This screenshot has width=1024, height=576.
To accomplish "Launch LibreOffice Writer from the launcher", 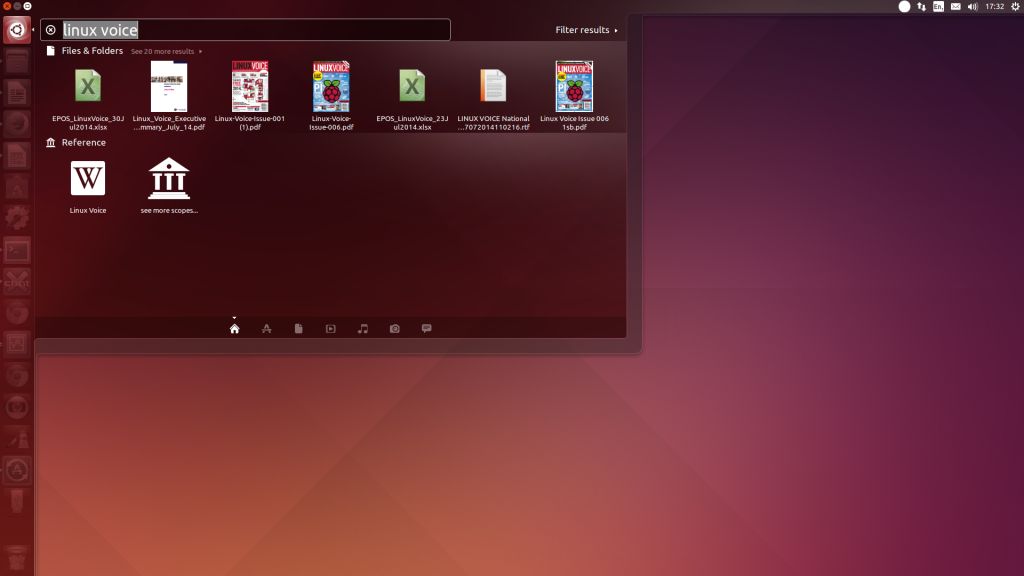I will tap(17, 93).
